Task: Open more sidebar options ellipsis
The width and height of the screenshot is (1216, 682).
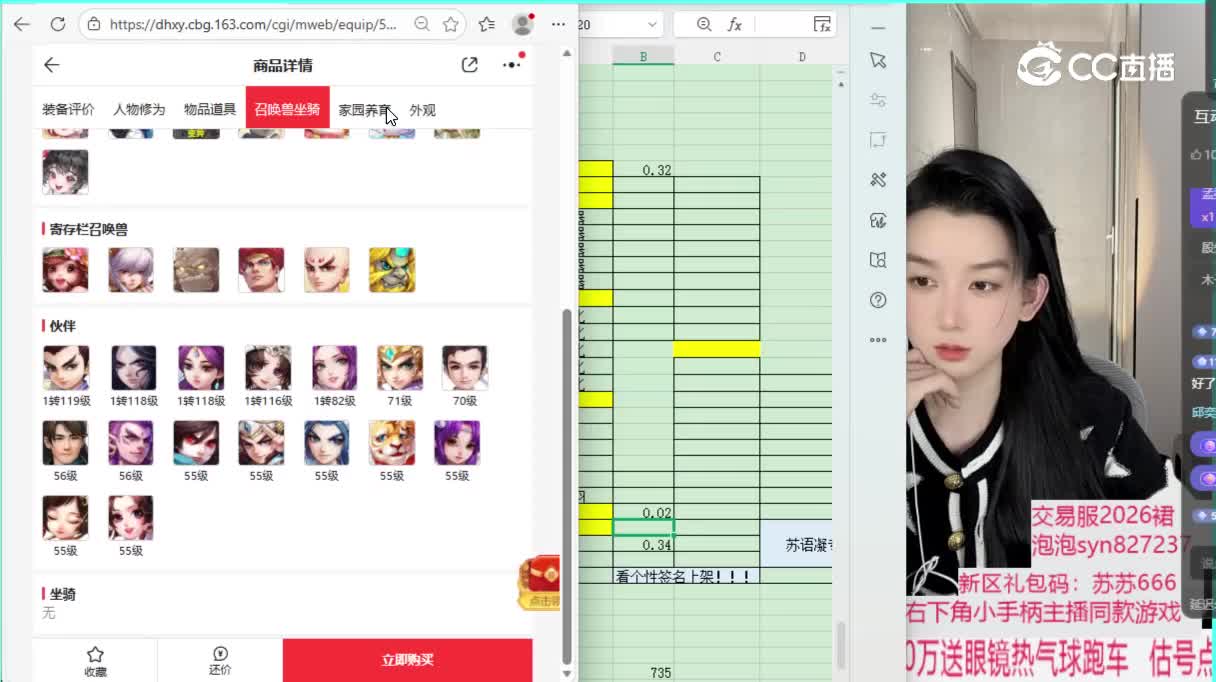Action: tap(878, 340)
